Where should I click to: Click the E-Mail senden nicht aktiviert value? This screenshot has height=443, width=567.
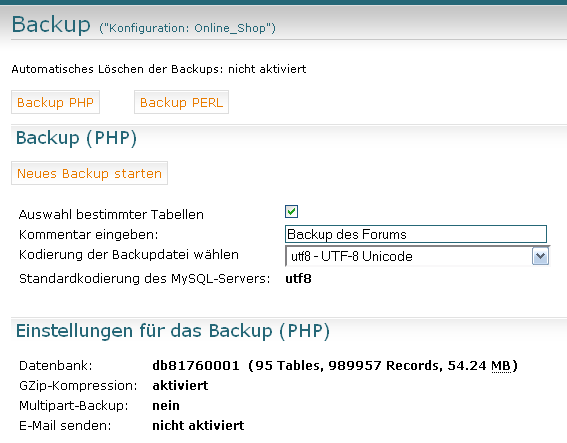click(x=198, y=425)
